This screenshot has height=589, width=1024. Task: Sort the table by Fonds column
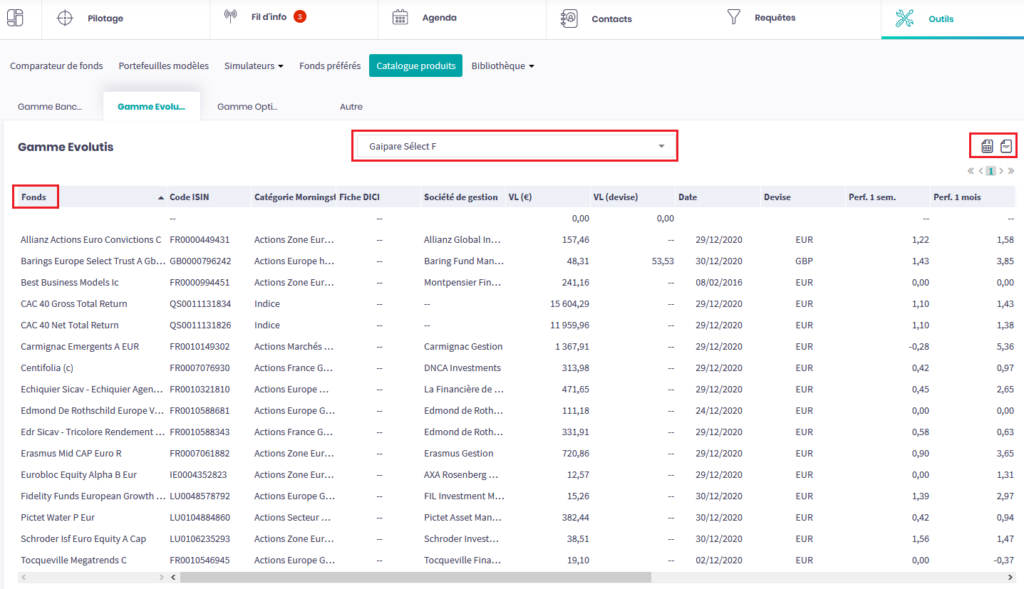(36, 197)
